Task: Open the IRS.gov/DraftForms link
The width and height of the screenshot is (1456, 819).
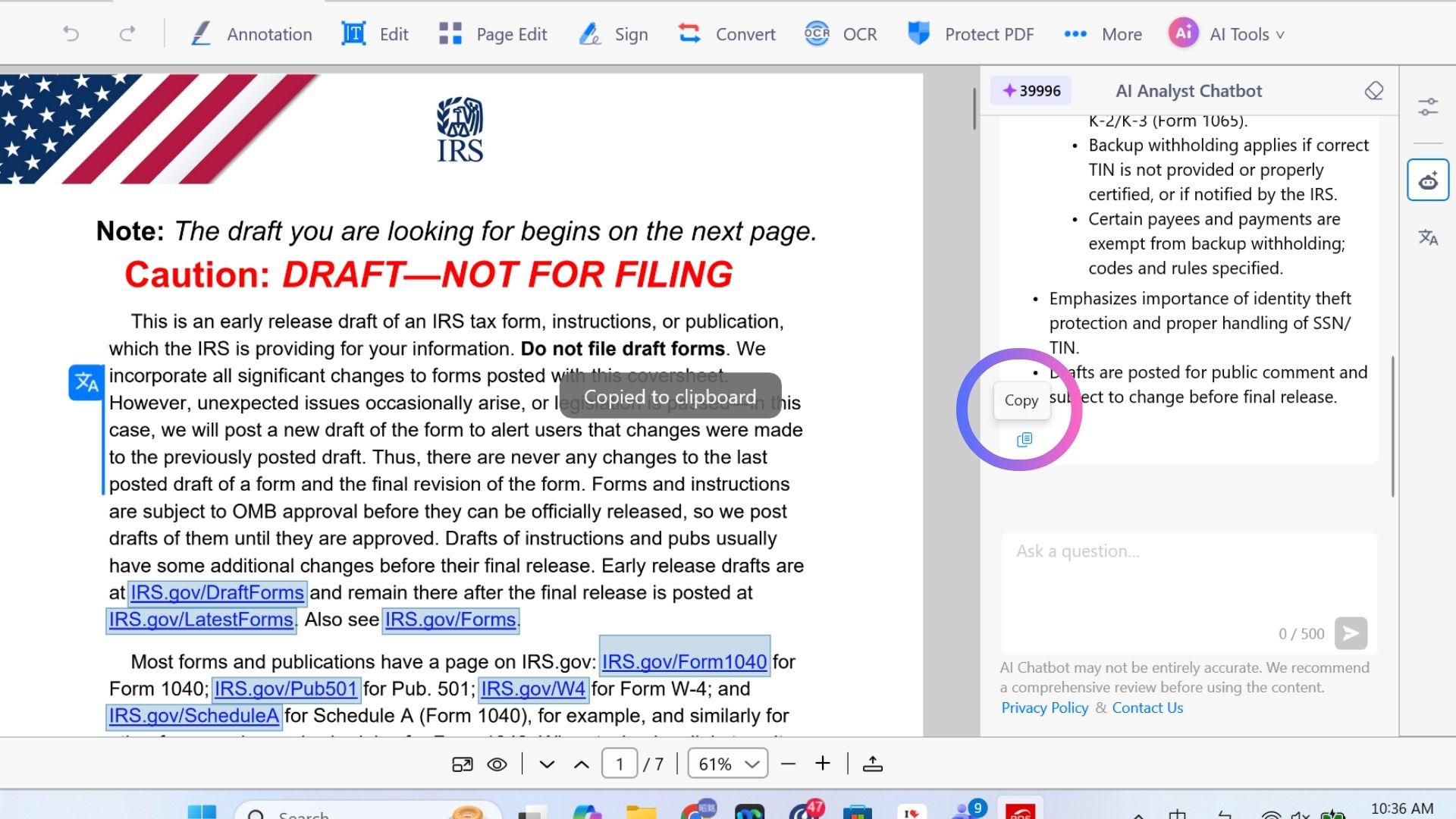Action: click(x=217, y=592)
